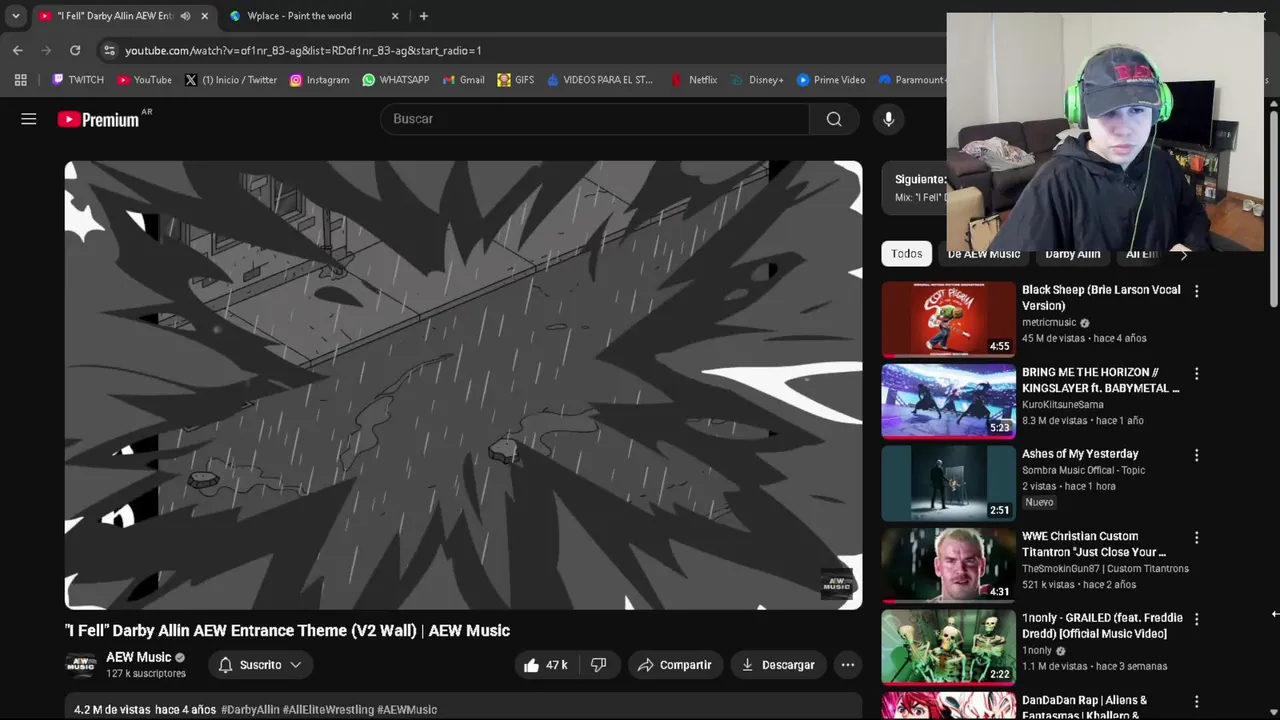This screenshot has width=1280, height=720.
Task: Open the YouTube bookmark
Action: click(144, 80)
